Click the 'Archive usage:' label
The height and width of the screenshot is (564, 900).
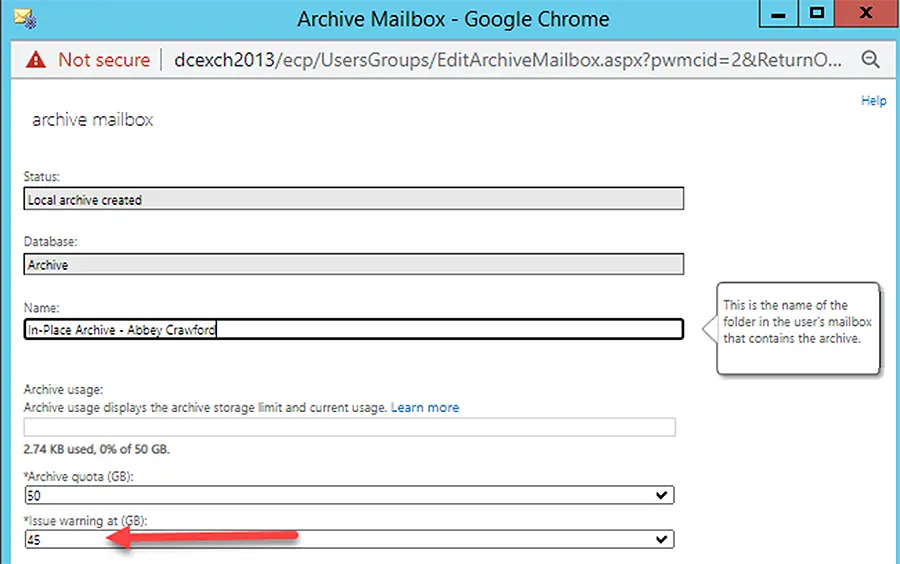[x=63, y=390]
